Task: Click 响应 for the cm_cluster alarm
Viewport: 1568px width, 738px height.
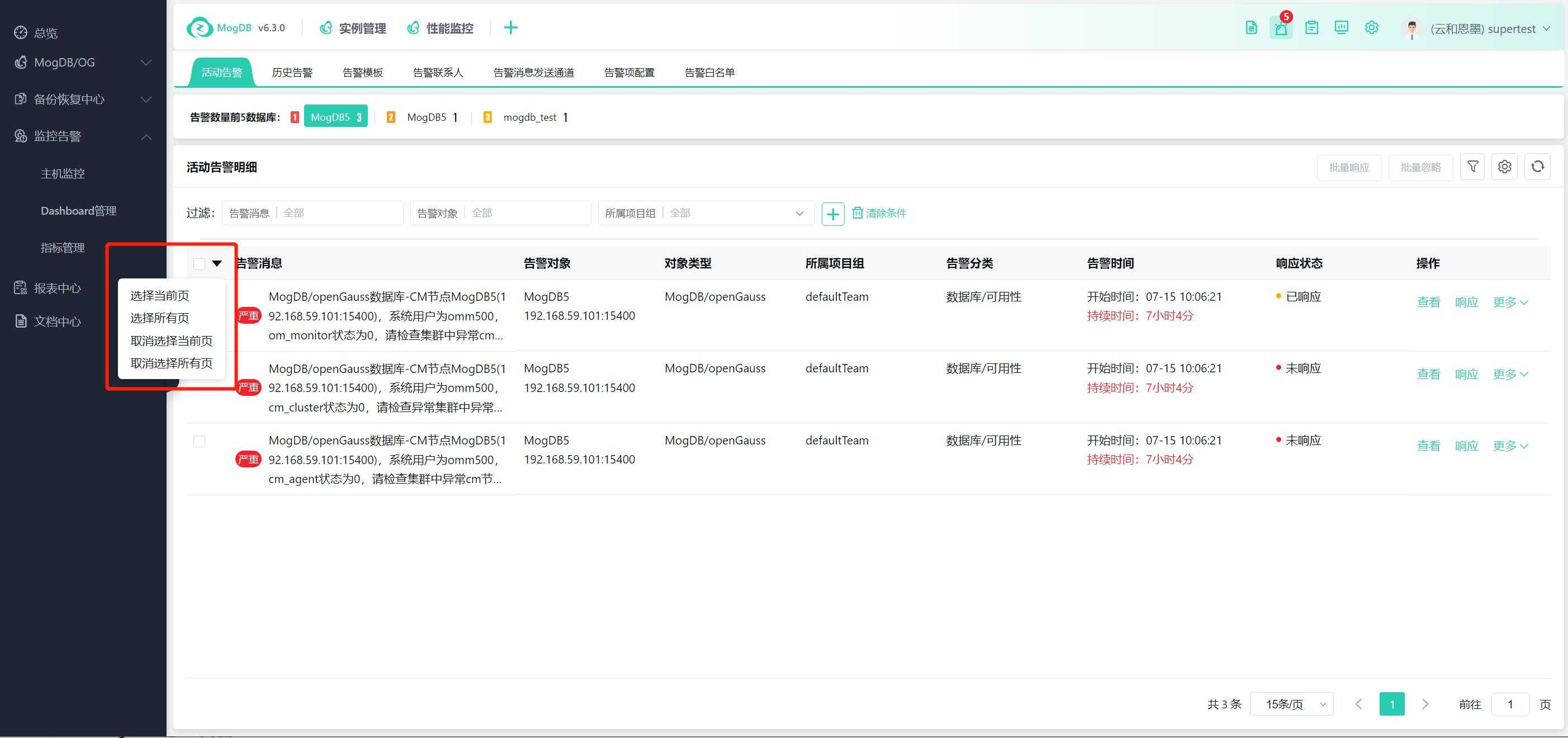Action: tap(1466, 374)
